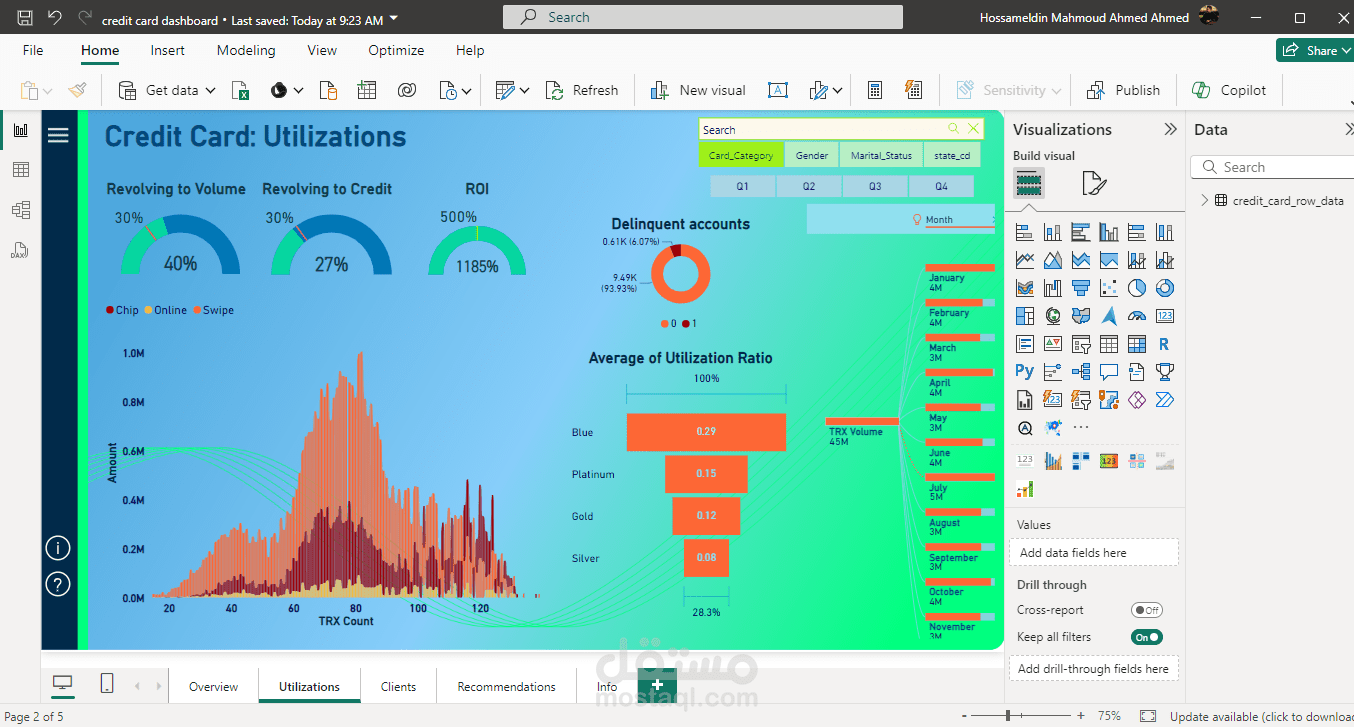The image size is (1354, 727).
Task: Click the Enter data table icon
Action: coord(367,90)
